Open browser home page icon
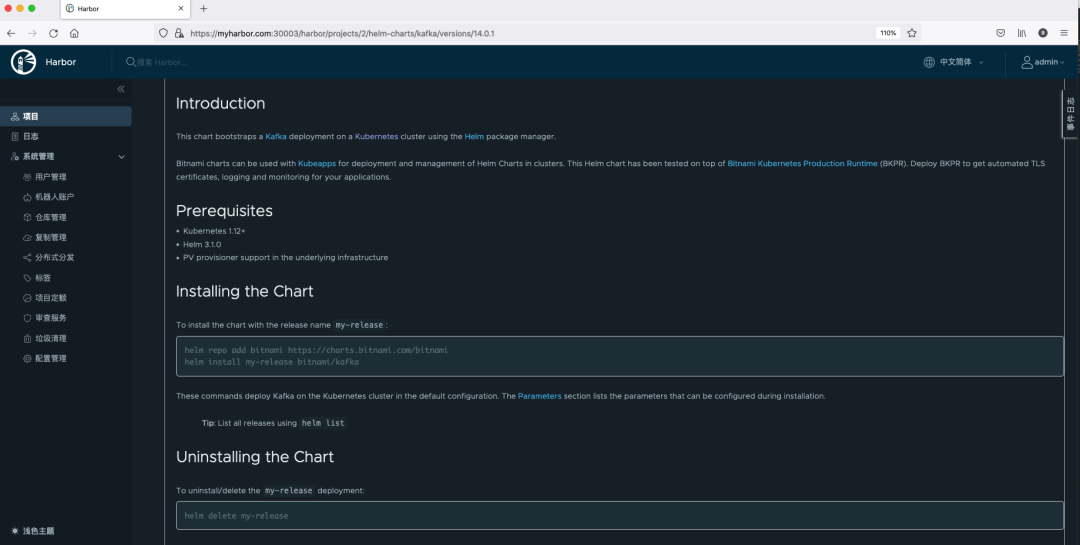 74,33
